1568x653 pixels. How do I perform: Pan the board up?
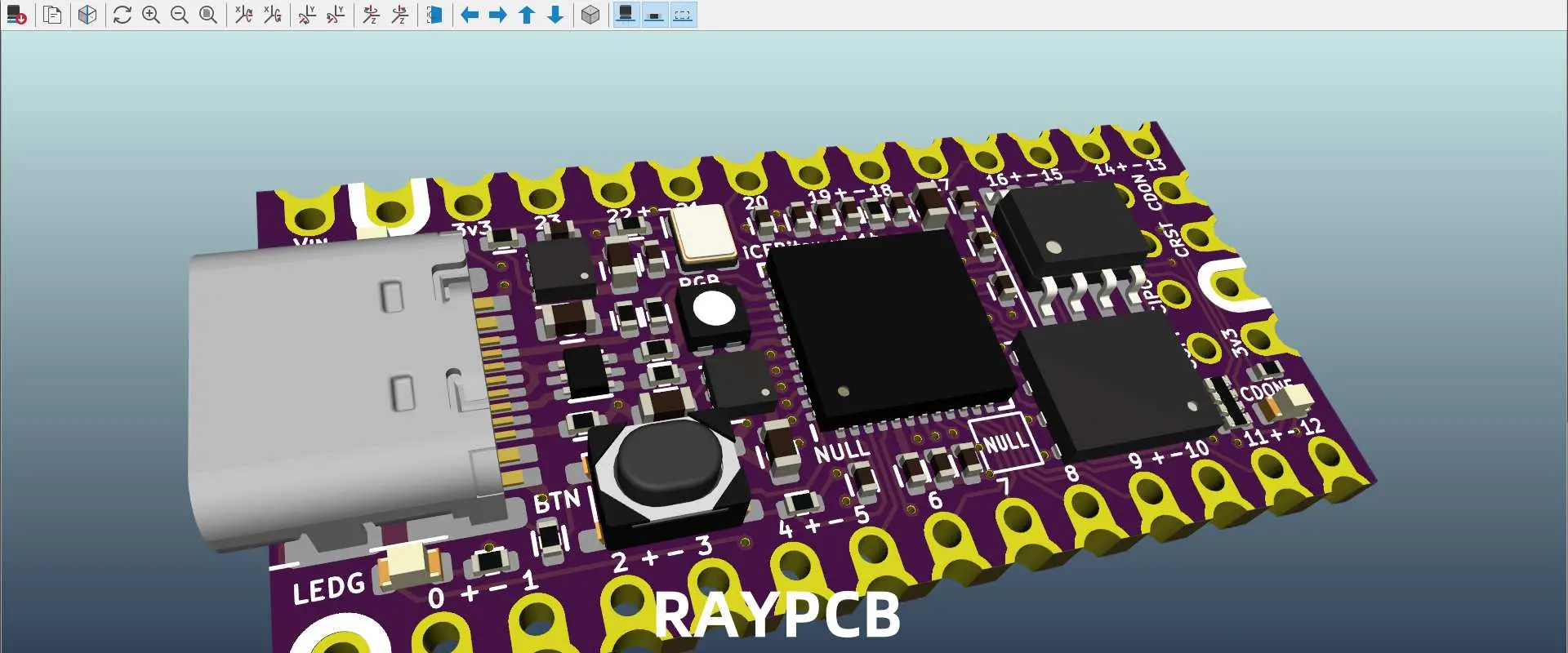[527, 15]
